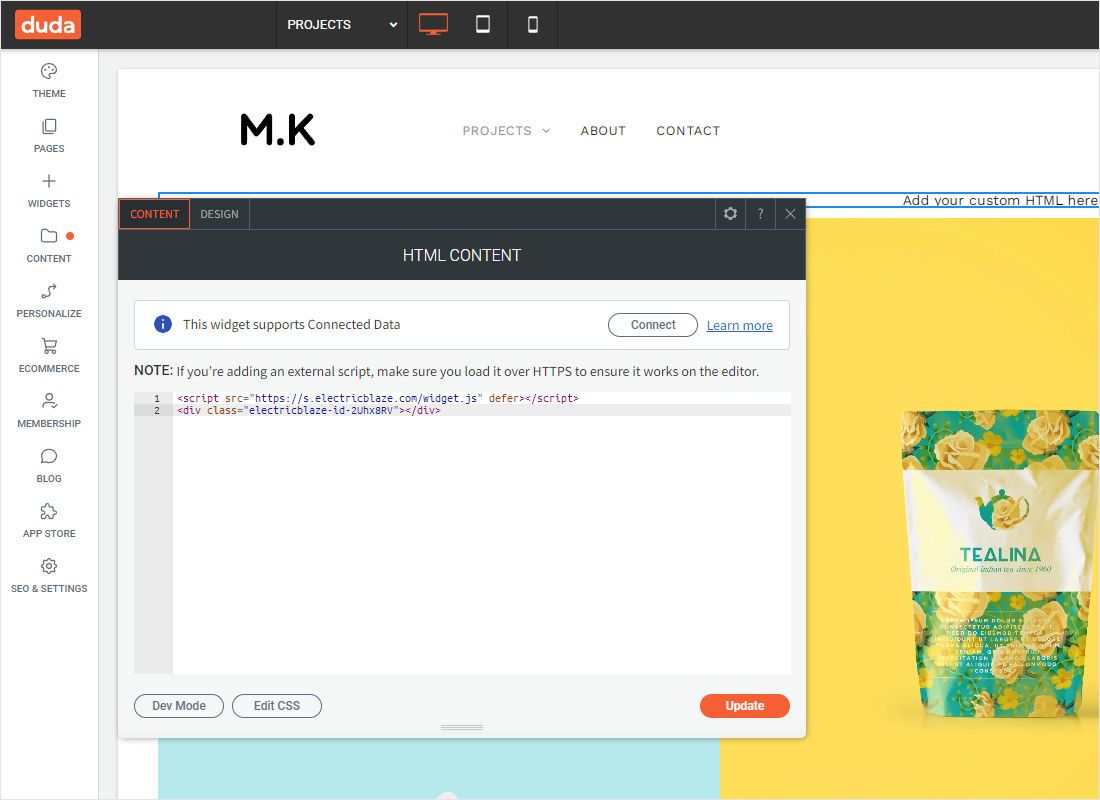
Task: Click the M.K site logo
Action: [278, 130]
